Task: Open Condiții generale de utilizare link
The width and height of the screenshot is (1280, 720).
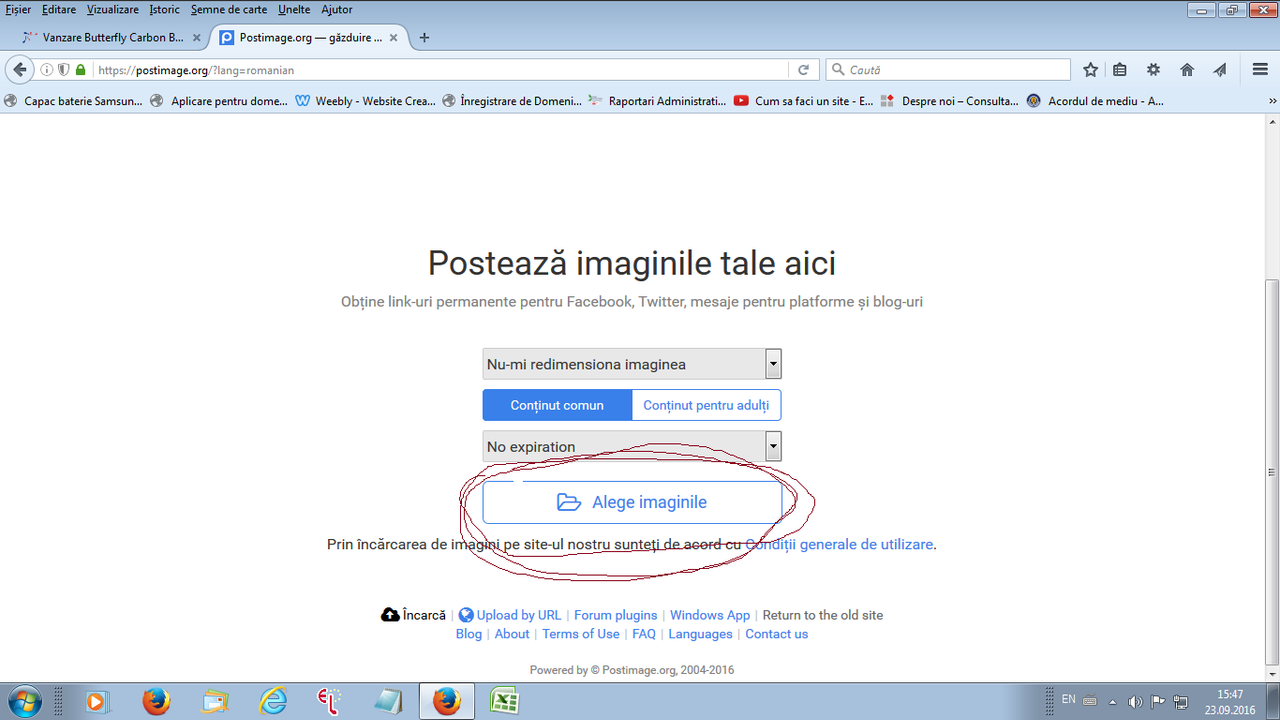Action: pyautogui.click(x=839, y=544)
